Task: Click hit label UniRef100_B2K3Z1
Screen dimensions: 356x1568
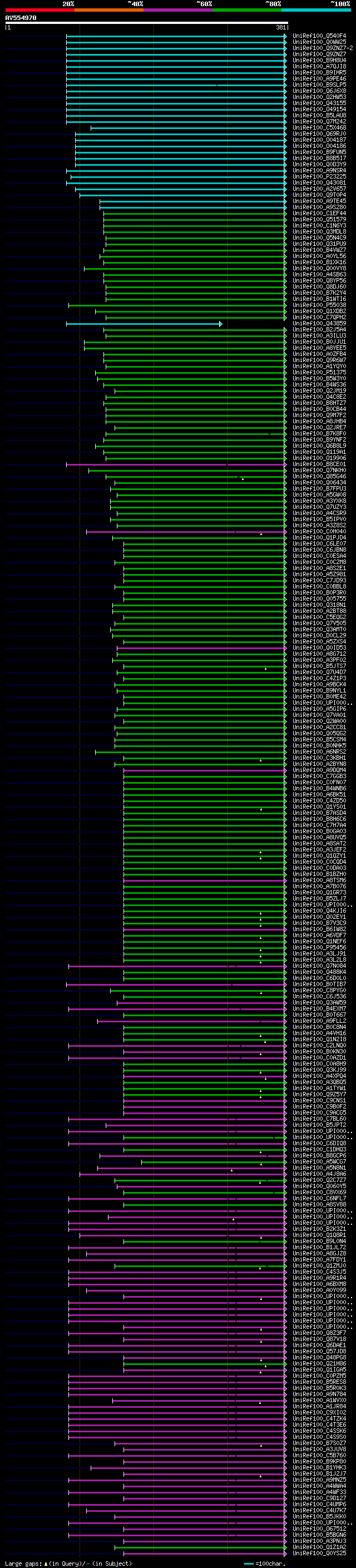Action: click(319, 1228)
